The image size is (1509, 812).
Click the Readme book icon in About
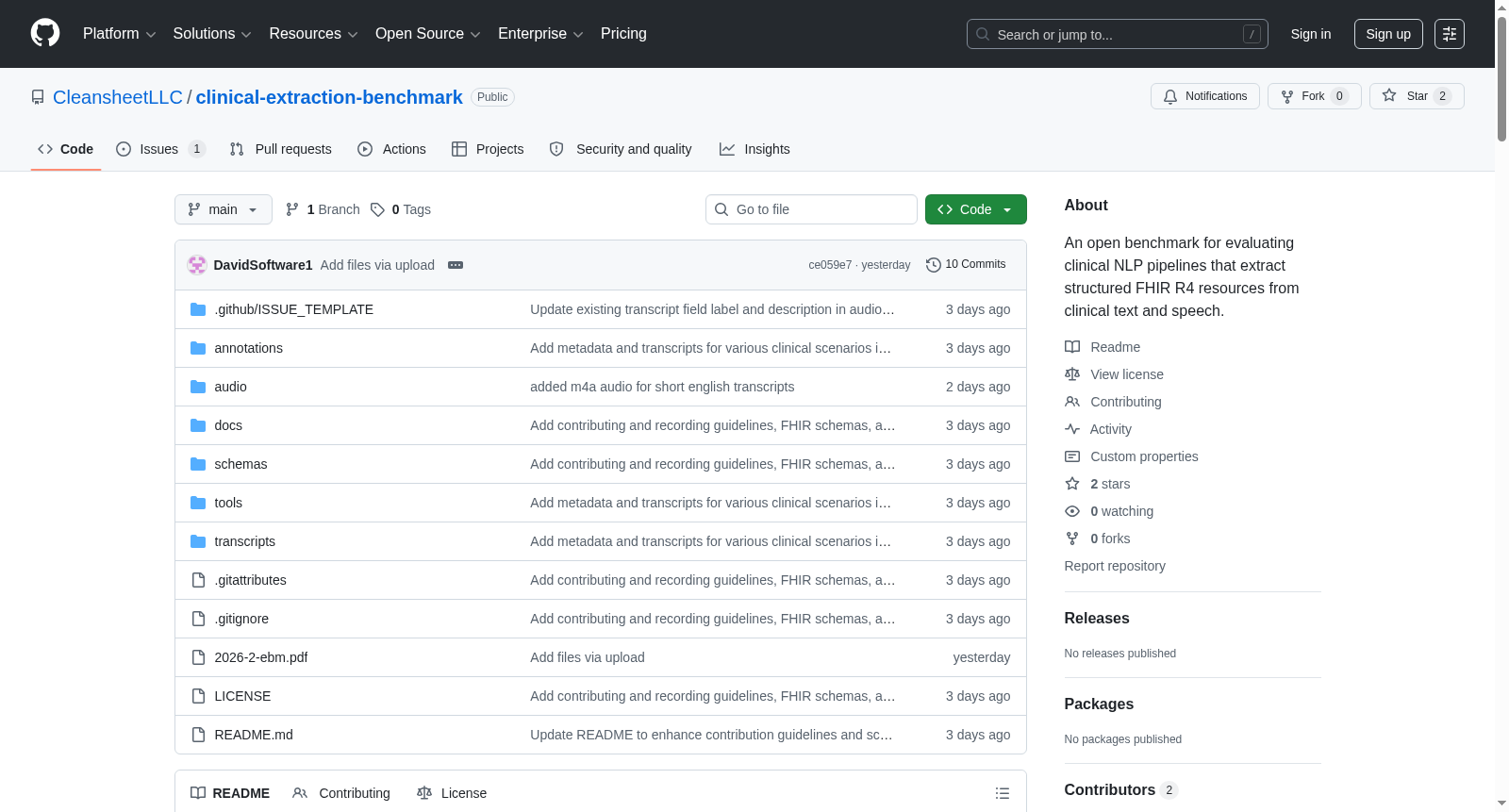click(x=1072, y=347)
